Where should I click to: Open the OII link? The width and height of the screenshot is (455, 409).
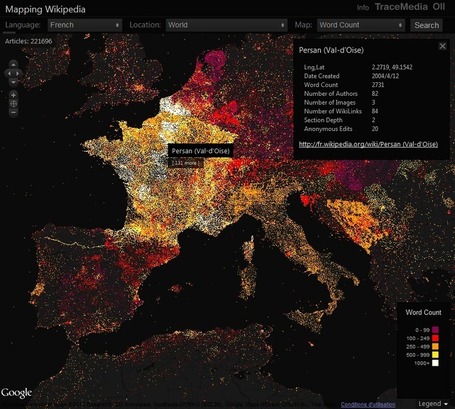pyautogui.click(x=439, y=7)
